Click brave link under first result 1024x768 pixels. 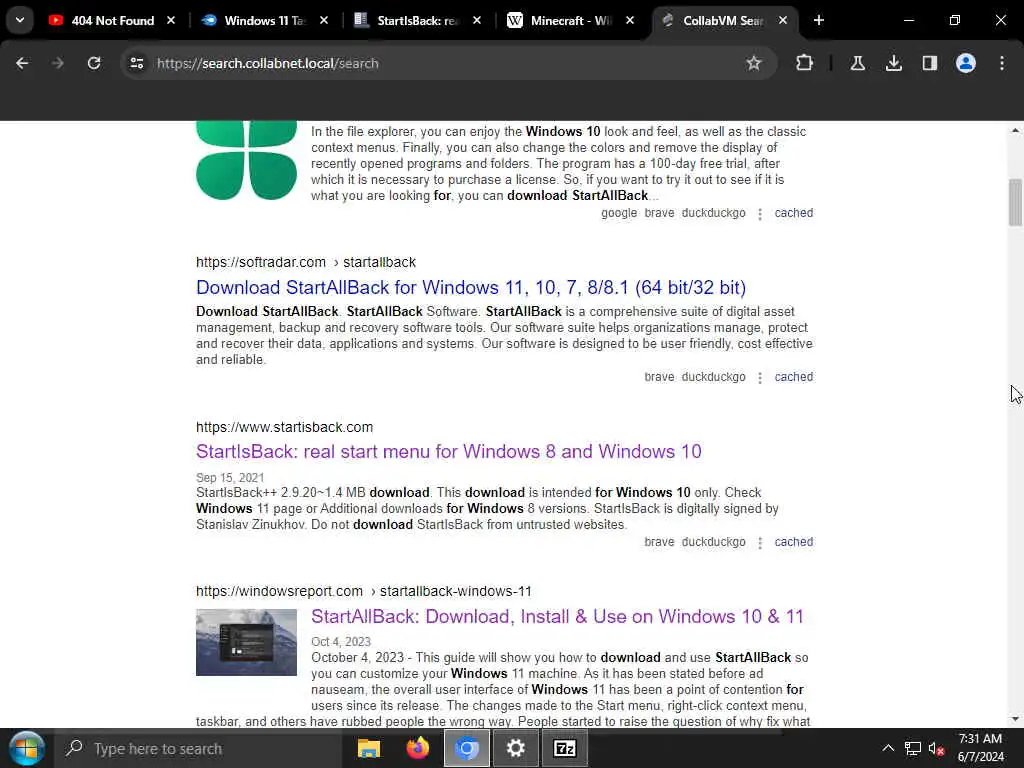(x=659, y=213)
